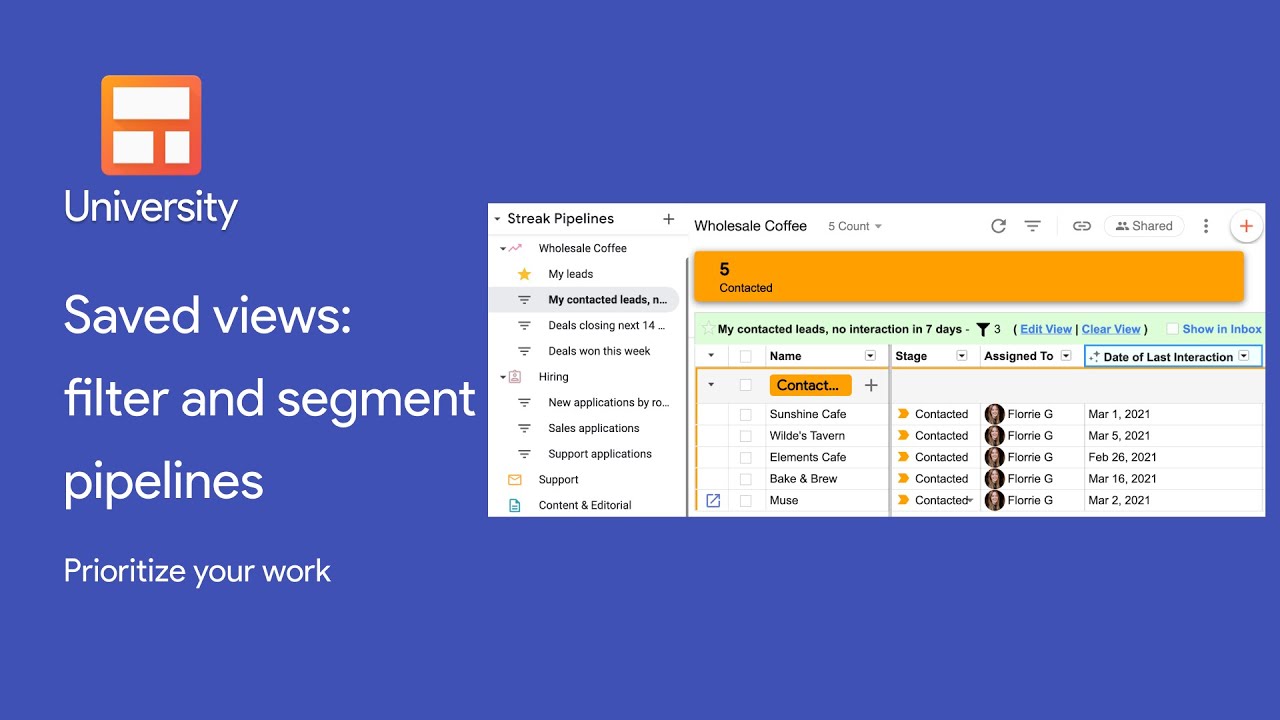1280x720 pixels.
Task: Open the Date of Last Interaction column dropdown
Action: coord(1244,356)
